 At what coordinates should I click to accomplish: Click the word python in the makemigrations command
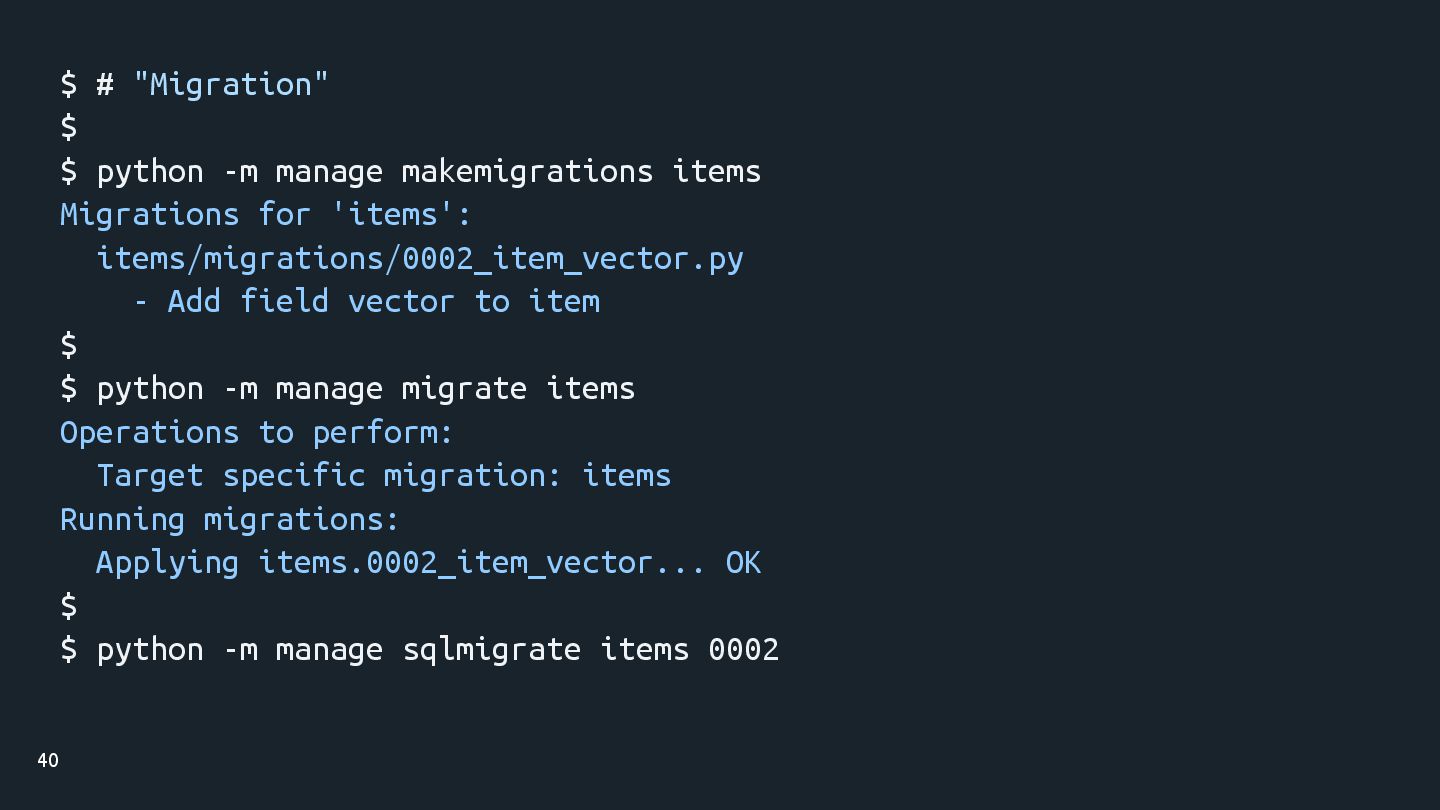(149, 171)
